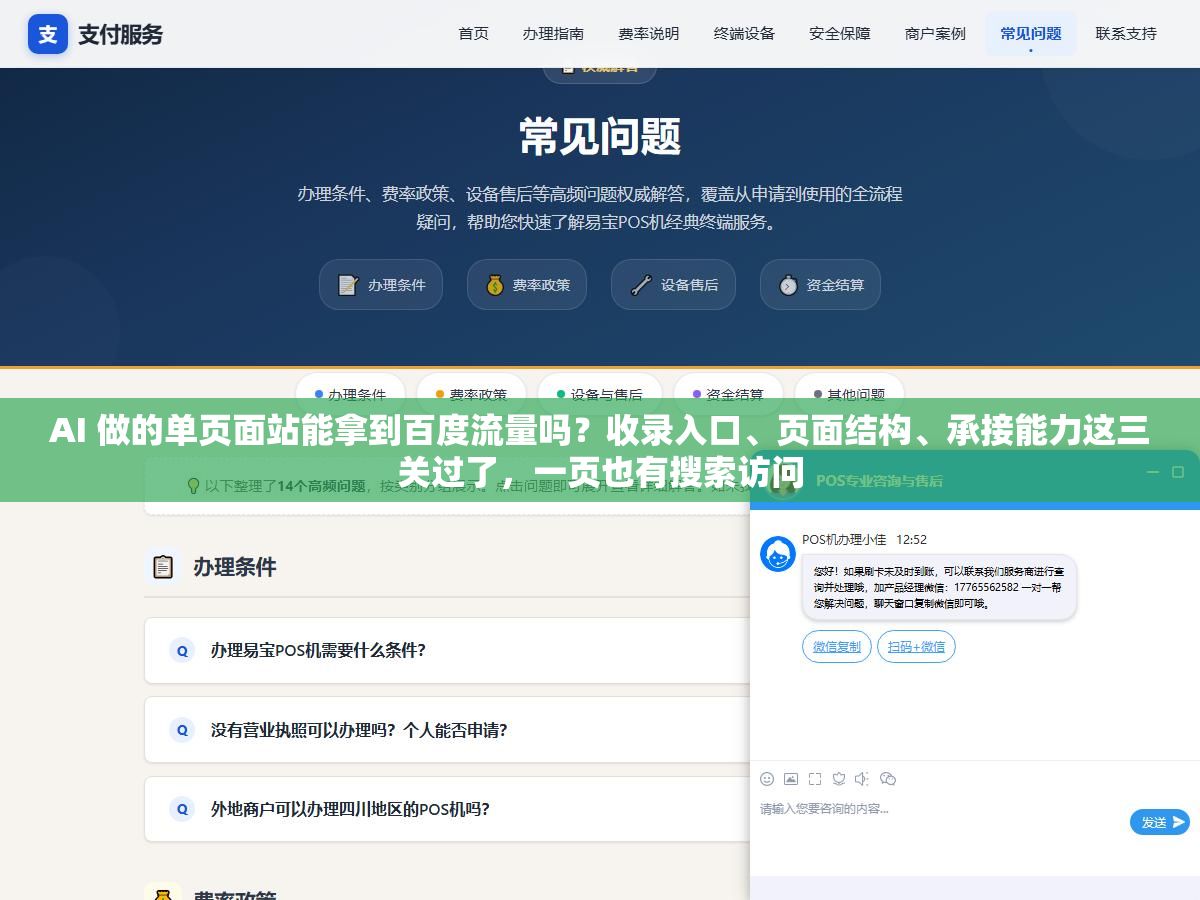This screenshot has width=1200, height=900.
Task: Click the WeChat icon in chat toolbar
Action: 887,779
